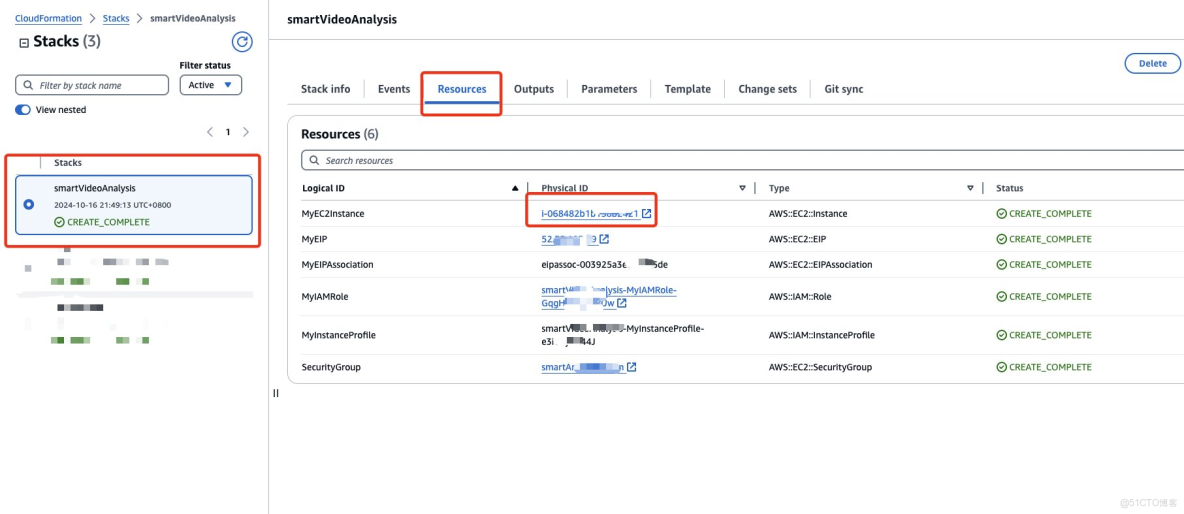Go to next stacks page arrow

tap(246, 132)
